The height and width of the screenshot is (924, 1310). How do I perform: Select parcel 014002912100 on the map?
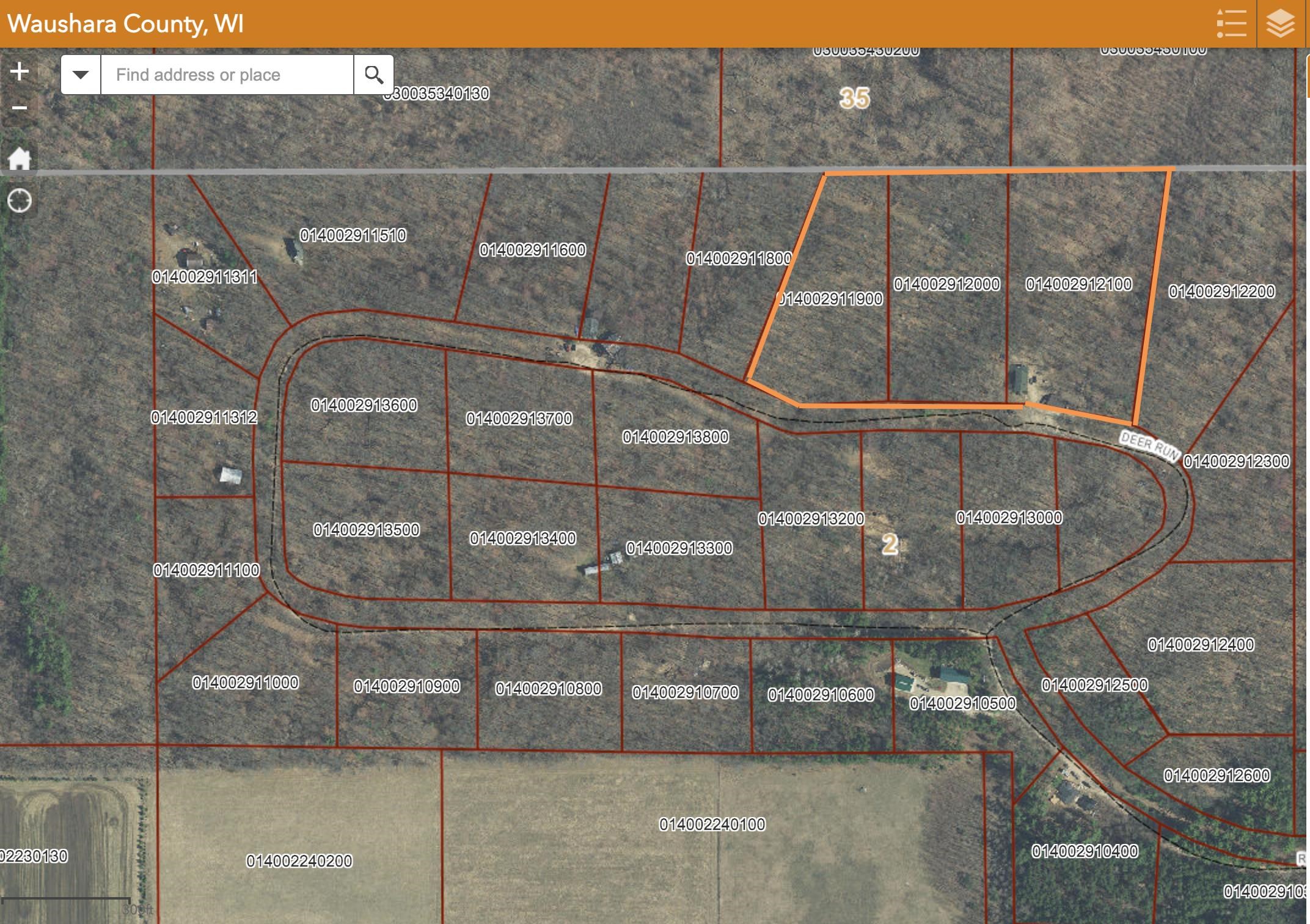(x=1078, y=284)
